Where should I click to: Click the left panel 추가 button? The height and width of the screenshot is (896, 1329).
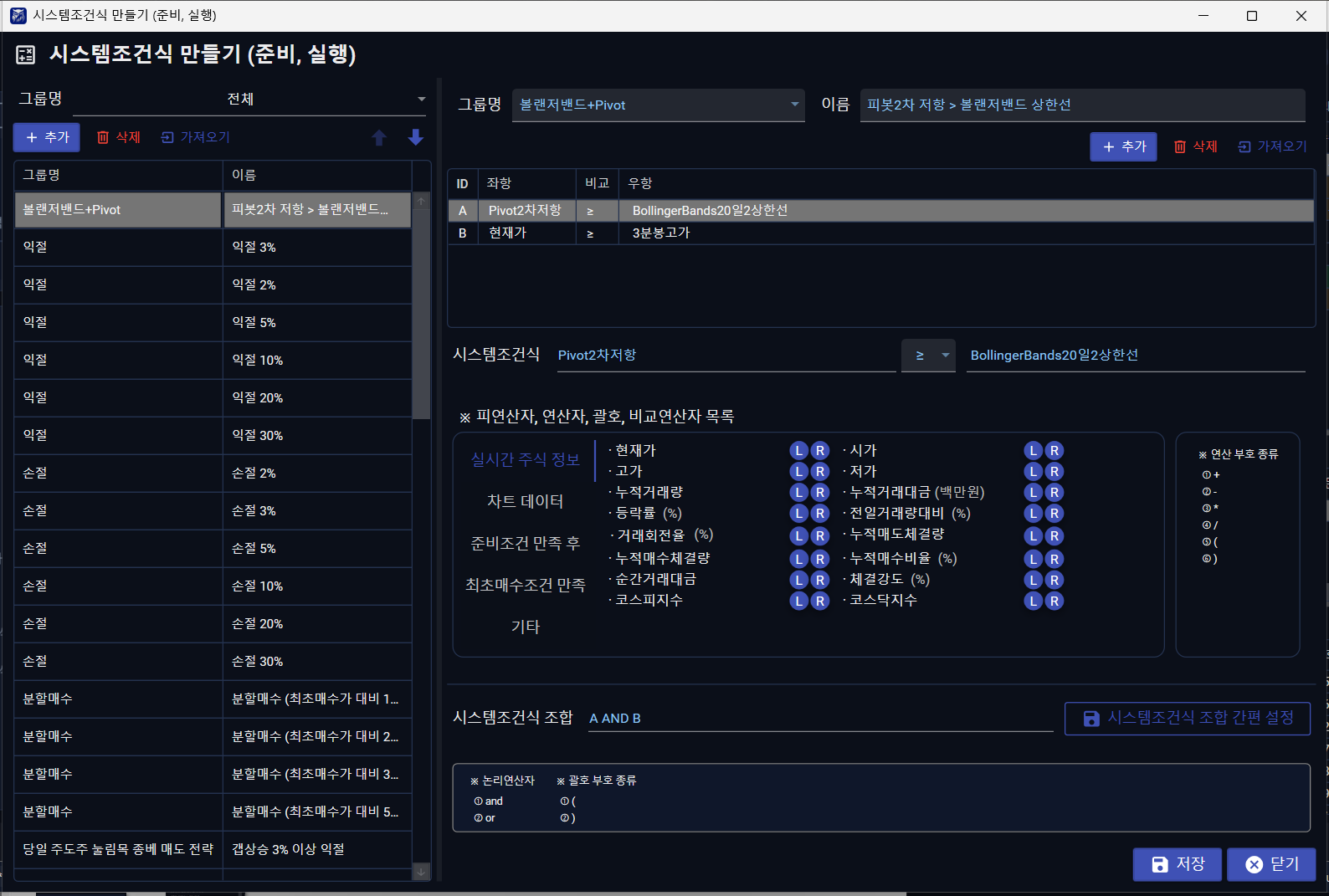pos(47,137)
